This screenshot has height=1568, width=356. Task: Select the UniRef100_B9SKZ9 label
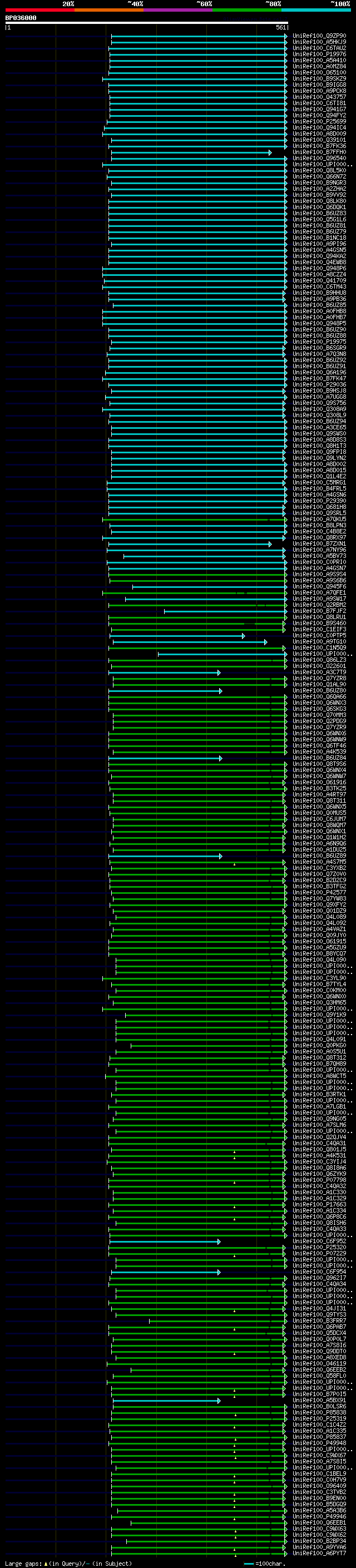(x=319, y=78)
